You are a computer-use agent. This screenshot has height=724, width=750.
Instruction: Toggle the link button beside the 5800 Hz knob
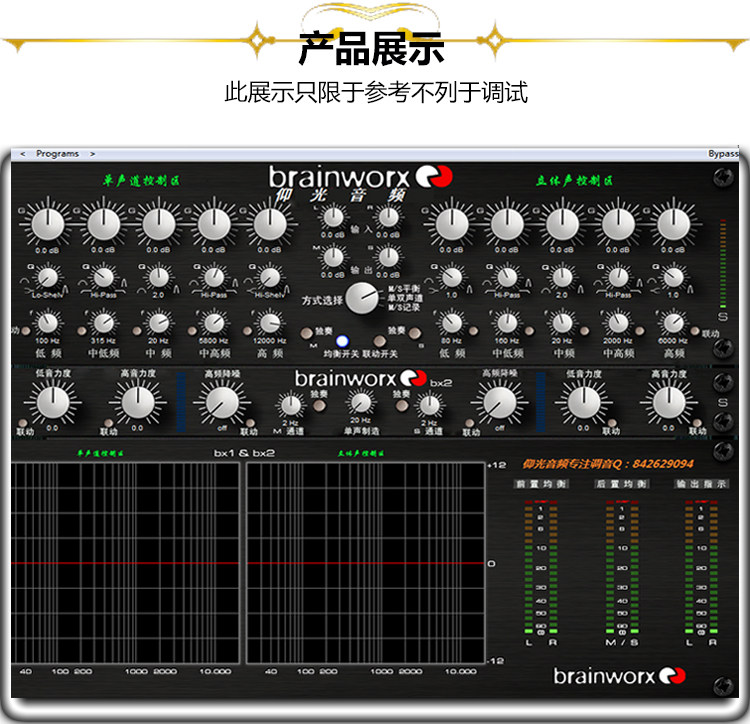[x=192, y=331]
